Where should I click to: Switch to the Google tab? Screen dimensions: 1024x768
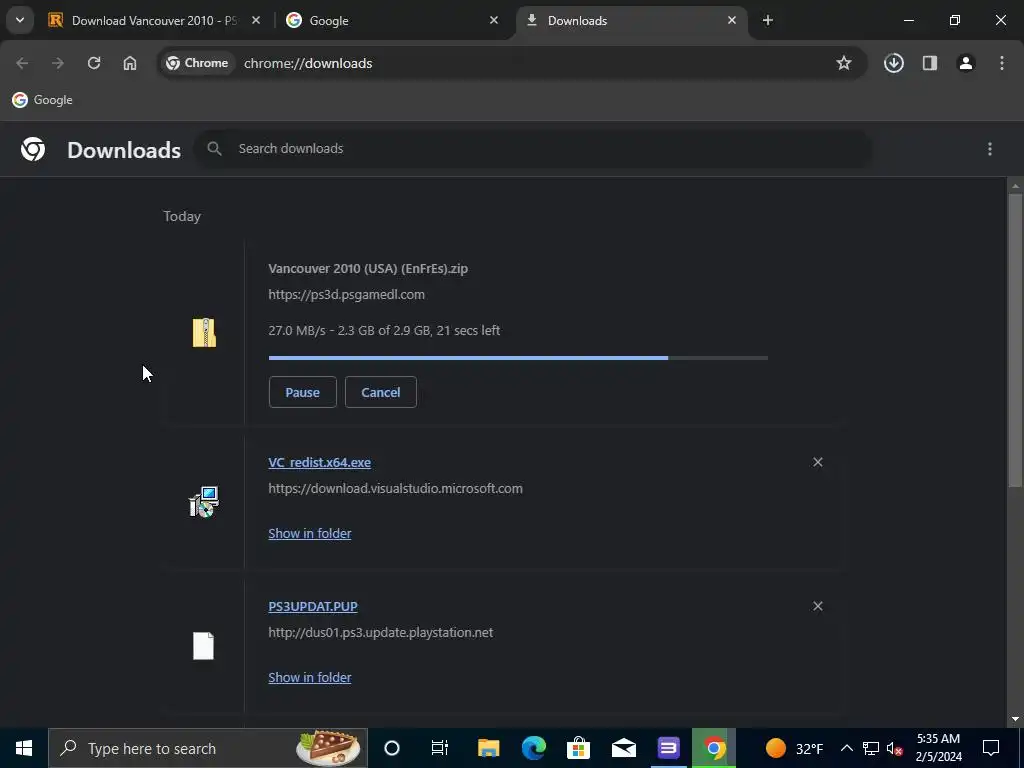[x=392, y=21]
